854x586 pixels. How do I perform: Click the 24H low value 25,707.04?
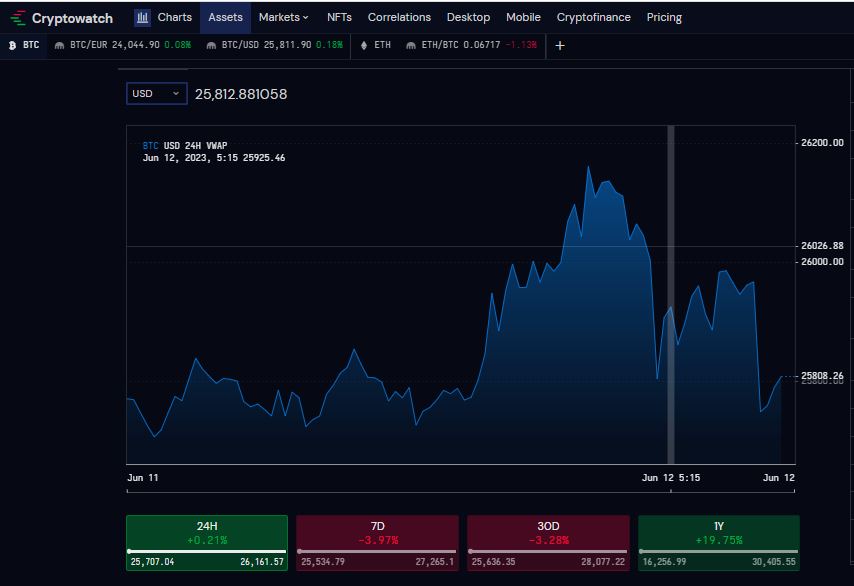click(x=152, y=561)
